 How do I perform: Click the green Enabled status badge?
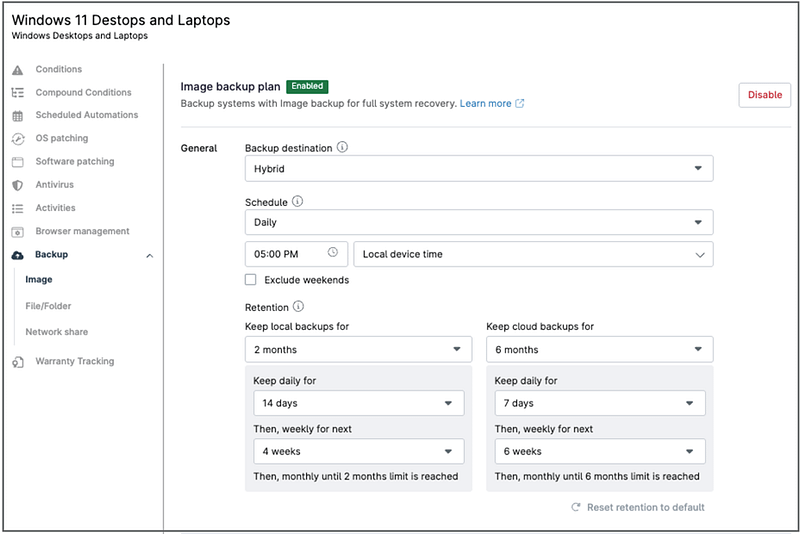click(307, 86)
